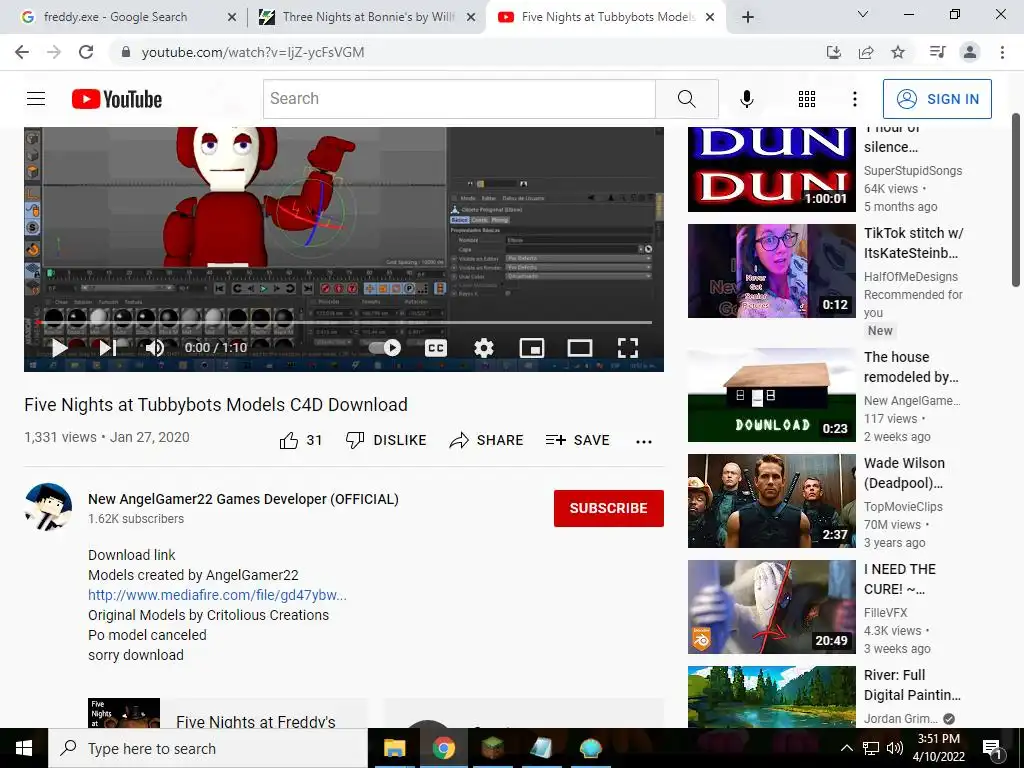This screenshot has width=1024, height=768.
Task: Open the YouTube hamburger guide menu
Action: [36, 99]
